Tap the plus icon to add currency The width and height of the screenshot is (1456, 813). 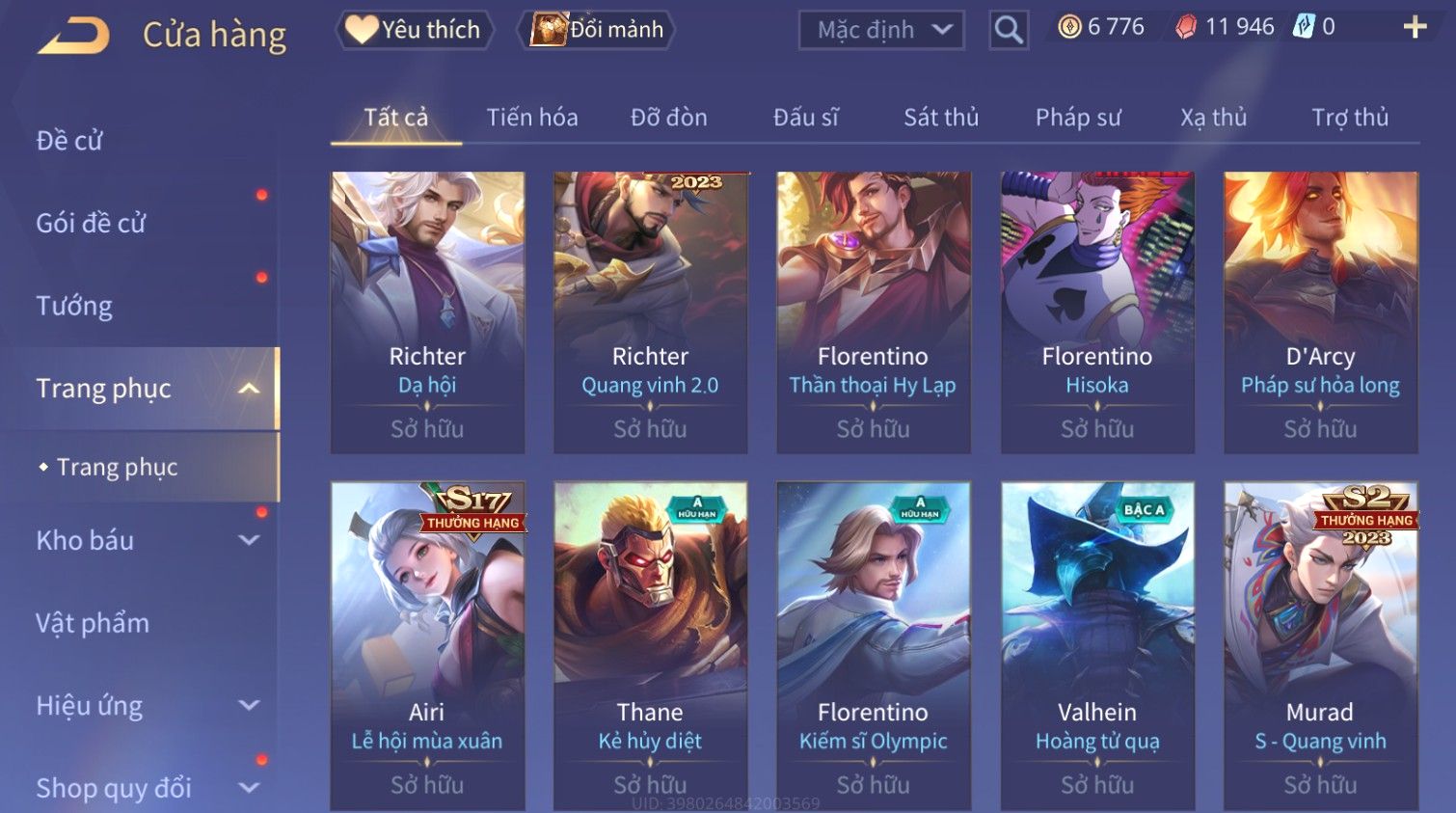1415,27
